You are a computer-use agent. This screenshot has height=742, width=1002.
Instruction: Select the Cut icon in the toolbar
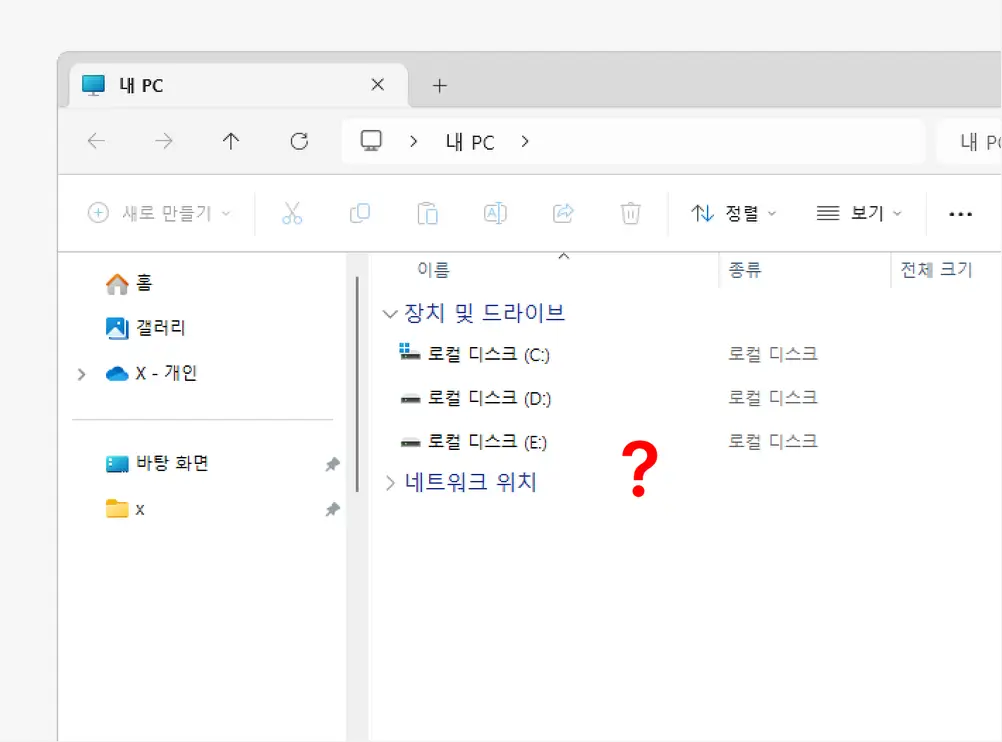click(292, 213)
